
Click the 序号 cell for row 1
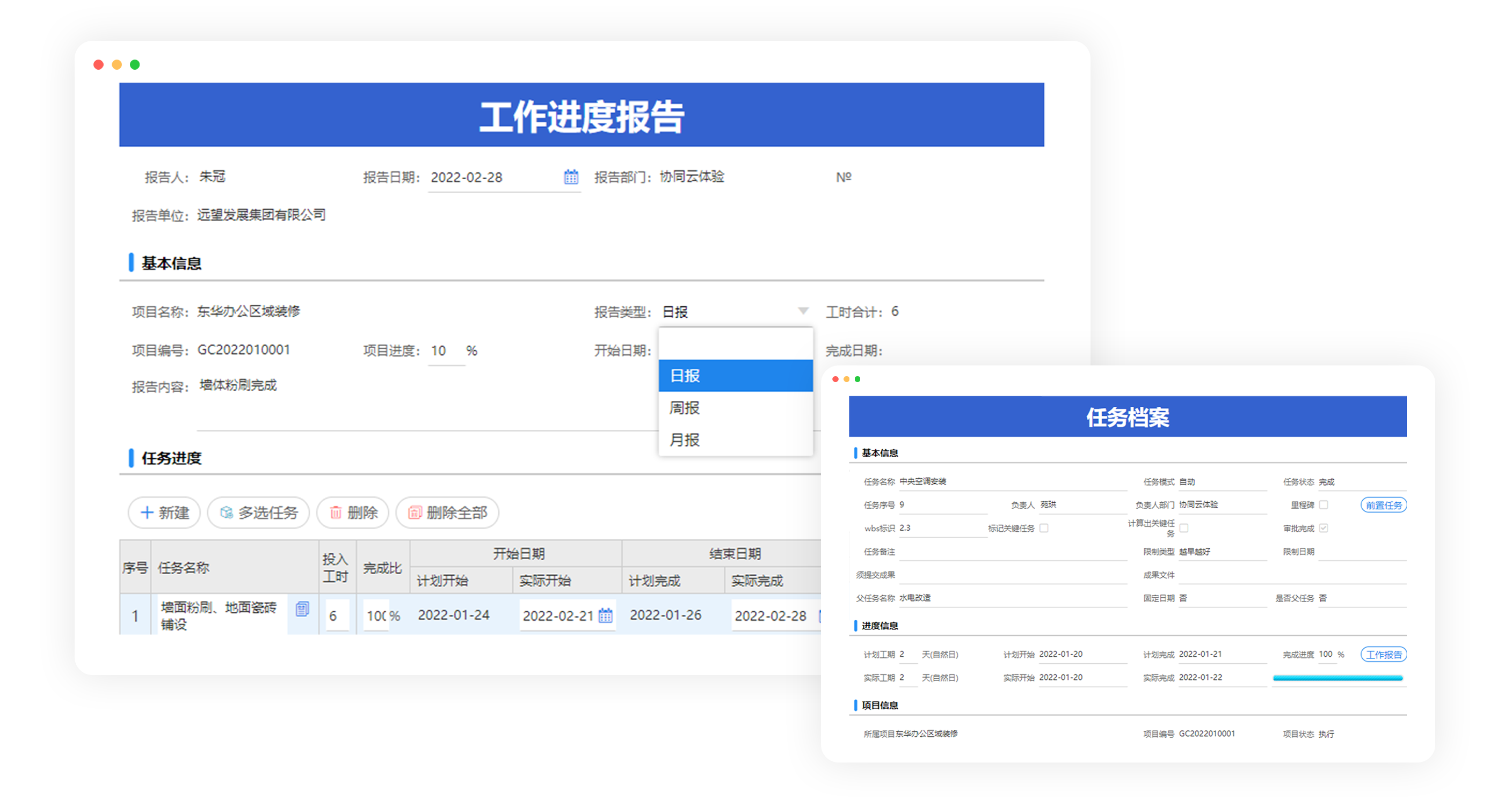[x=135, y=615]
